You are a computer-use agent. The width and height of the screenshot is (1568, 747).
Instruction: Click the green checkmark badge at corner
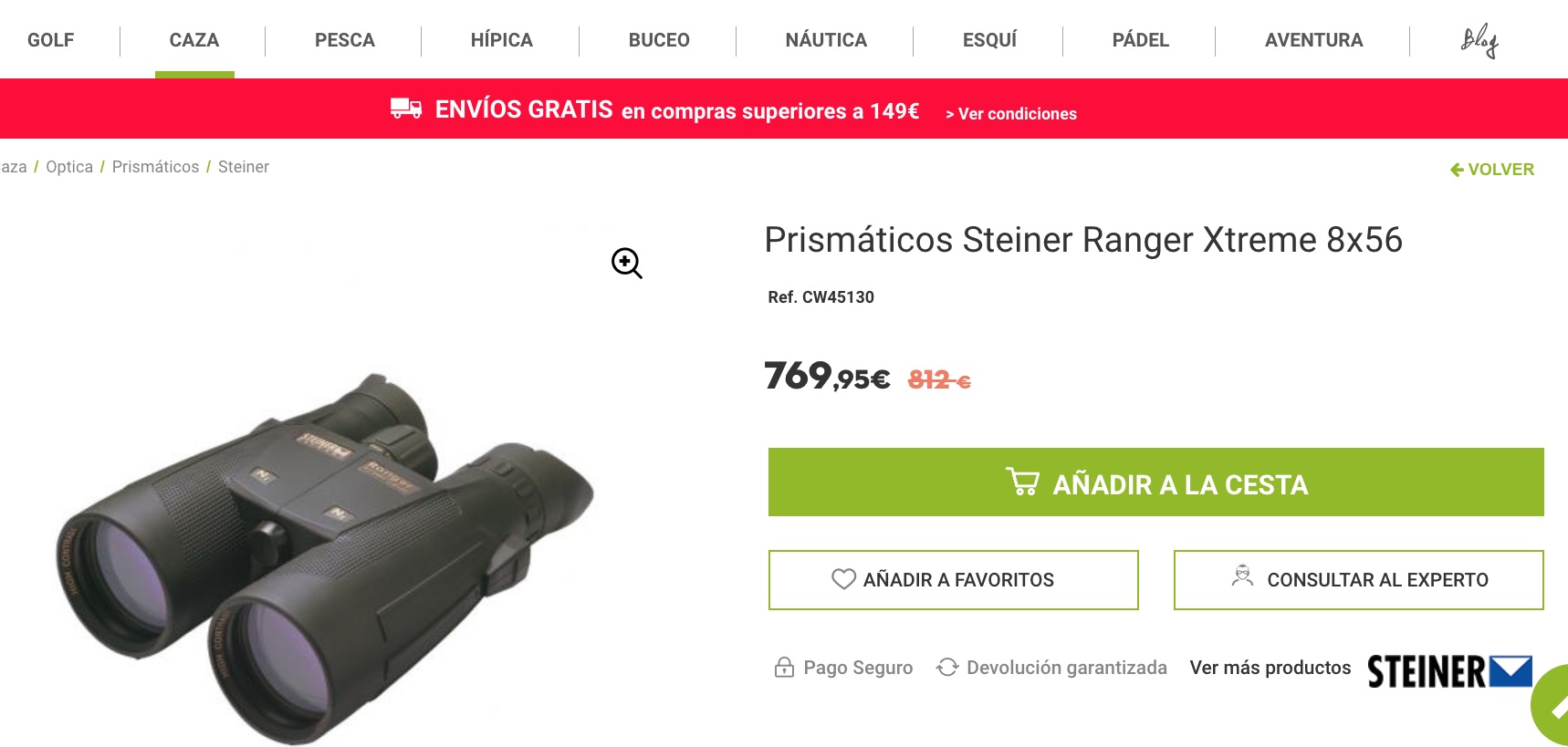1551,706
